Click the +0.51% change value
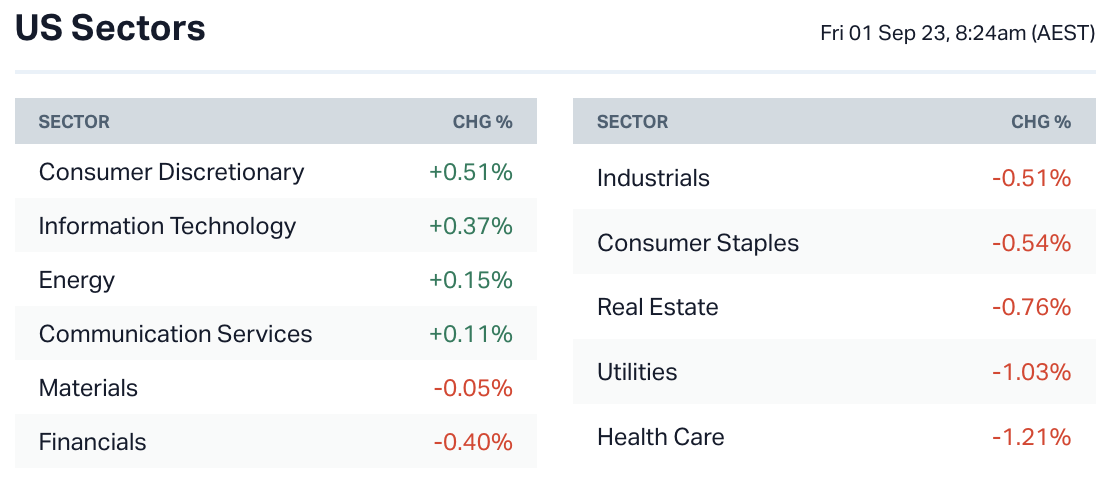 (x=470, y=172)
